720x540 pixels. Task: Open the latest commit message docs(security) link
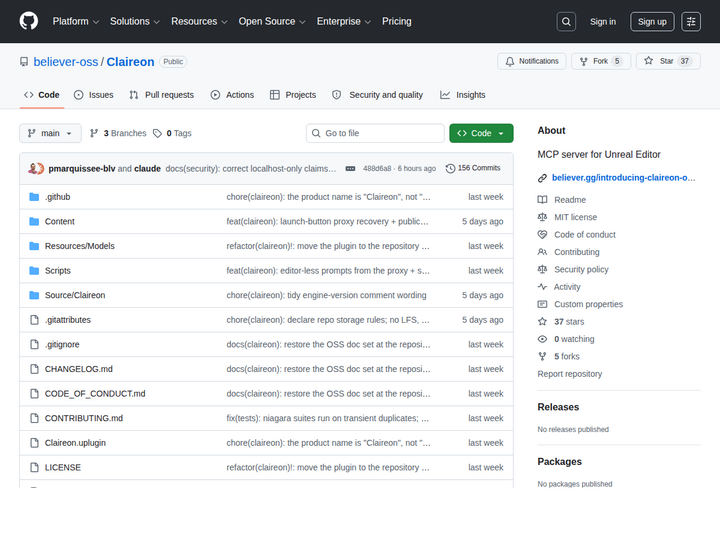tap(251, 169)
